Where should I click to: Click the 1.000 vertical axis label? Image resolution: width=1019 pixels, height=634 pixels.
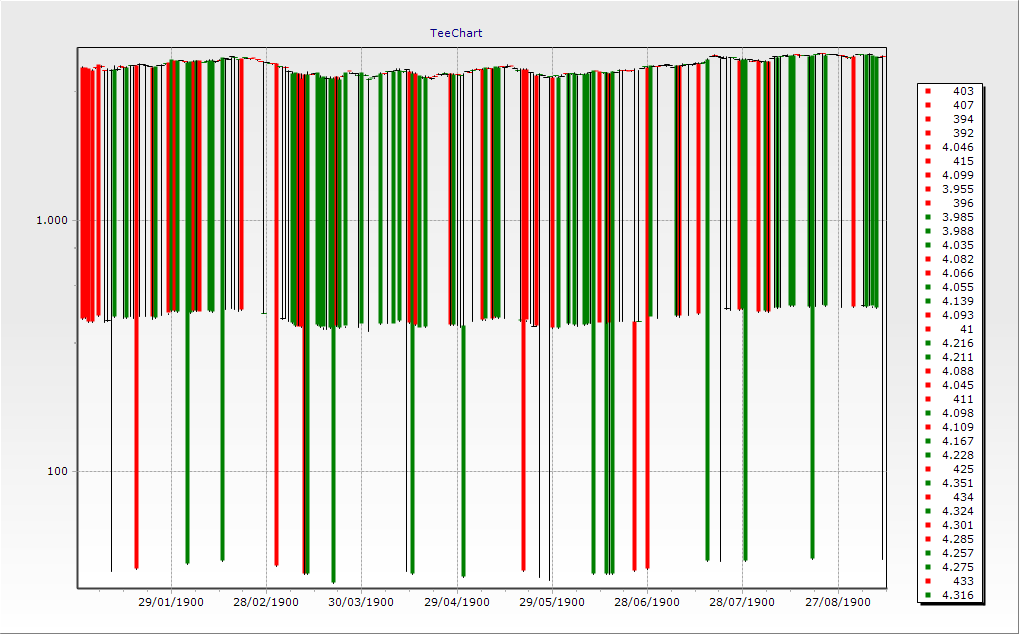[x=52, y=220]
